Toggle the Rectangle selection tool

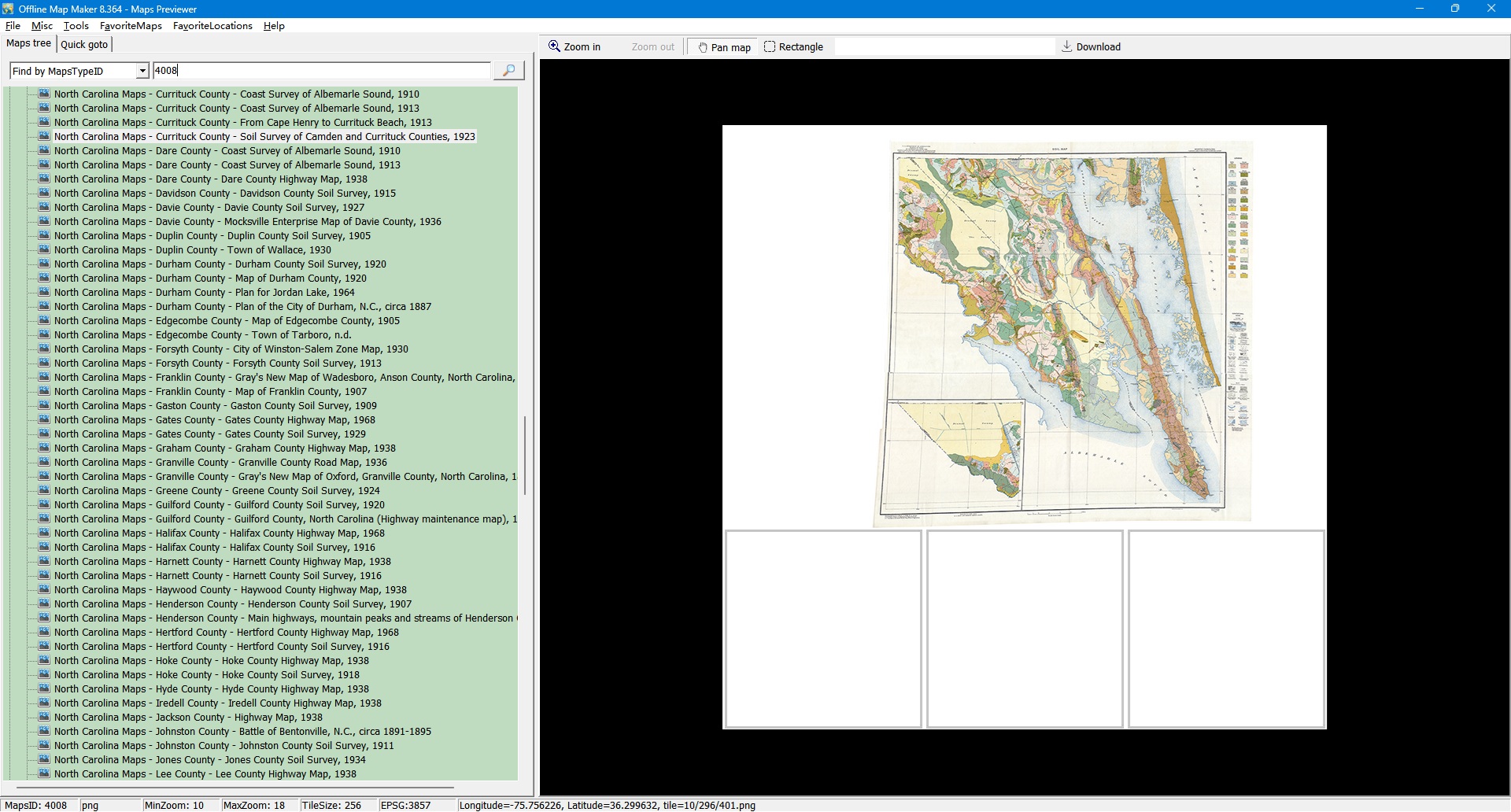(x=793, y=47)
